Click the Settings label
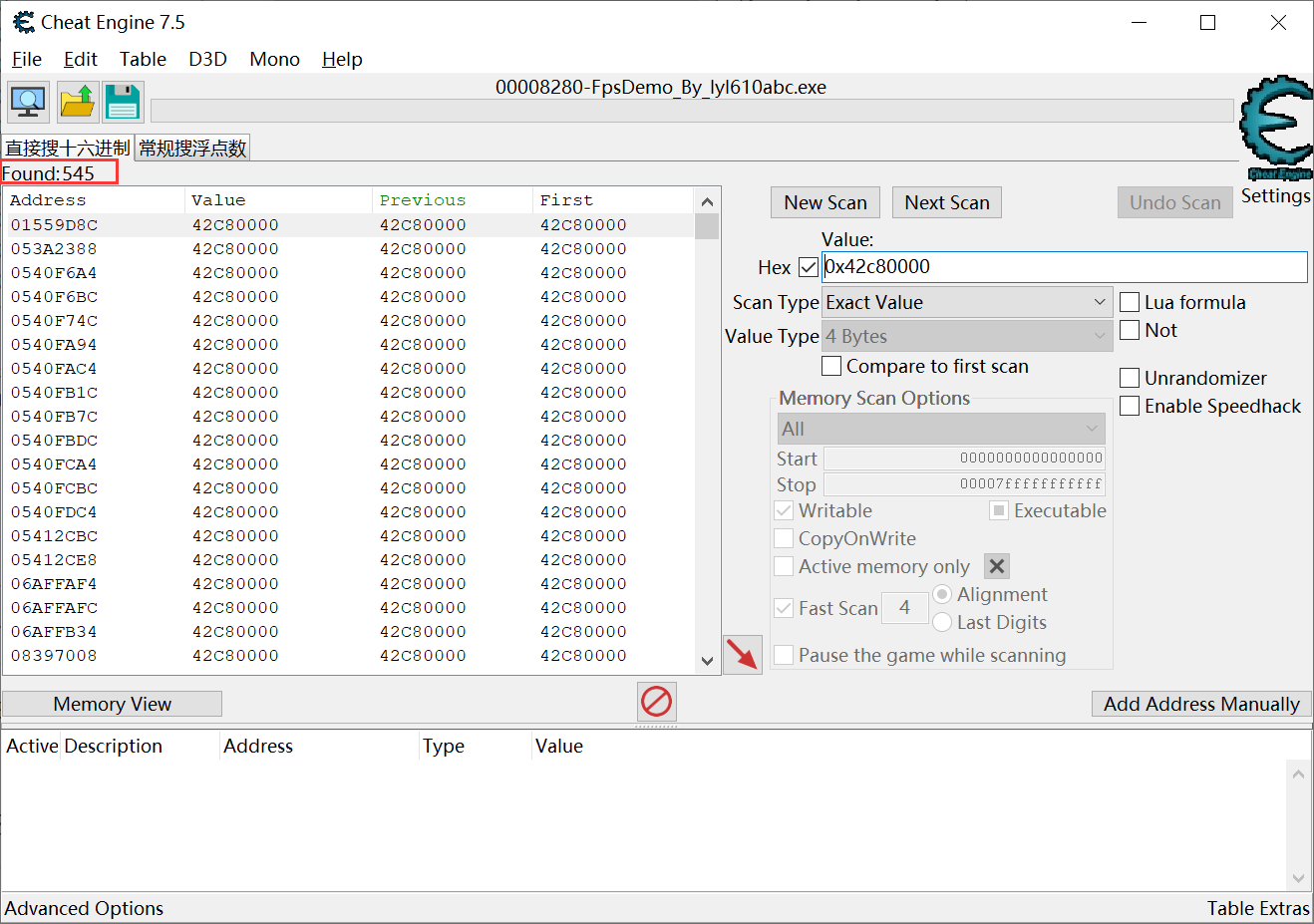The width and height of the screenshot is (1314, 924). pyautogui.click(x=1276, y=195)
